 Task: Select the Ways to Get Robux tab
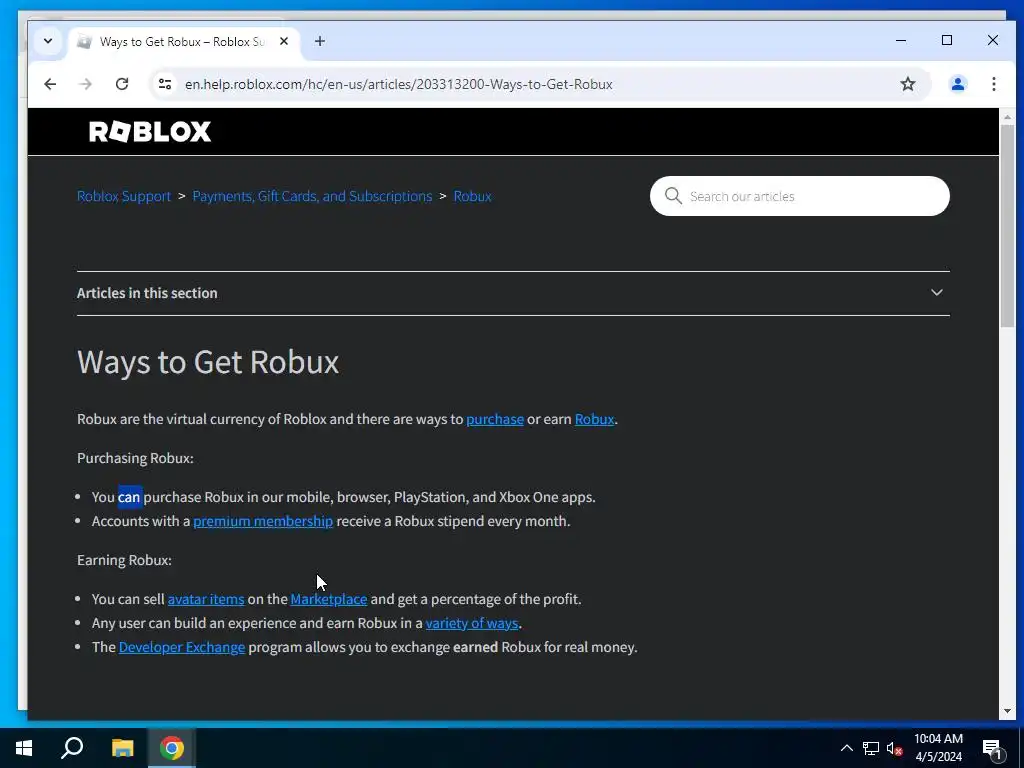pyautogui.click(x=182, y=42)
